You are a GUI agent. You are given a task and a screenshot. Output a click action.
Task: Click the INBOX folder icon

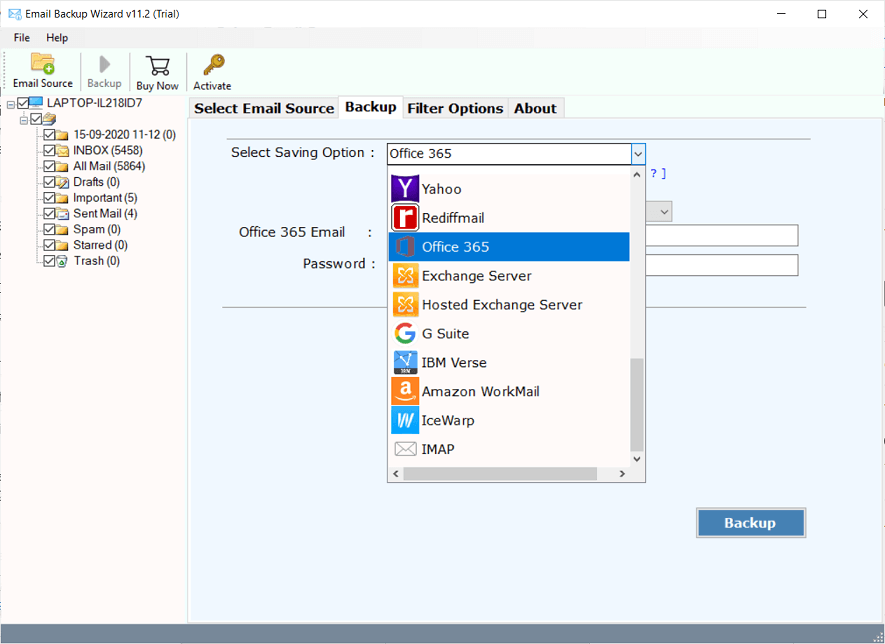point(62,150)
